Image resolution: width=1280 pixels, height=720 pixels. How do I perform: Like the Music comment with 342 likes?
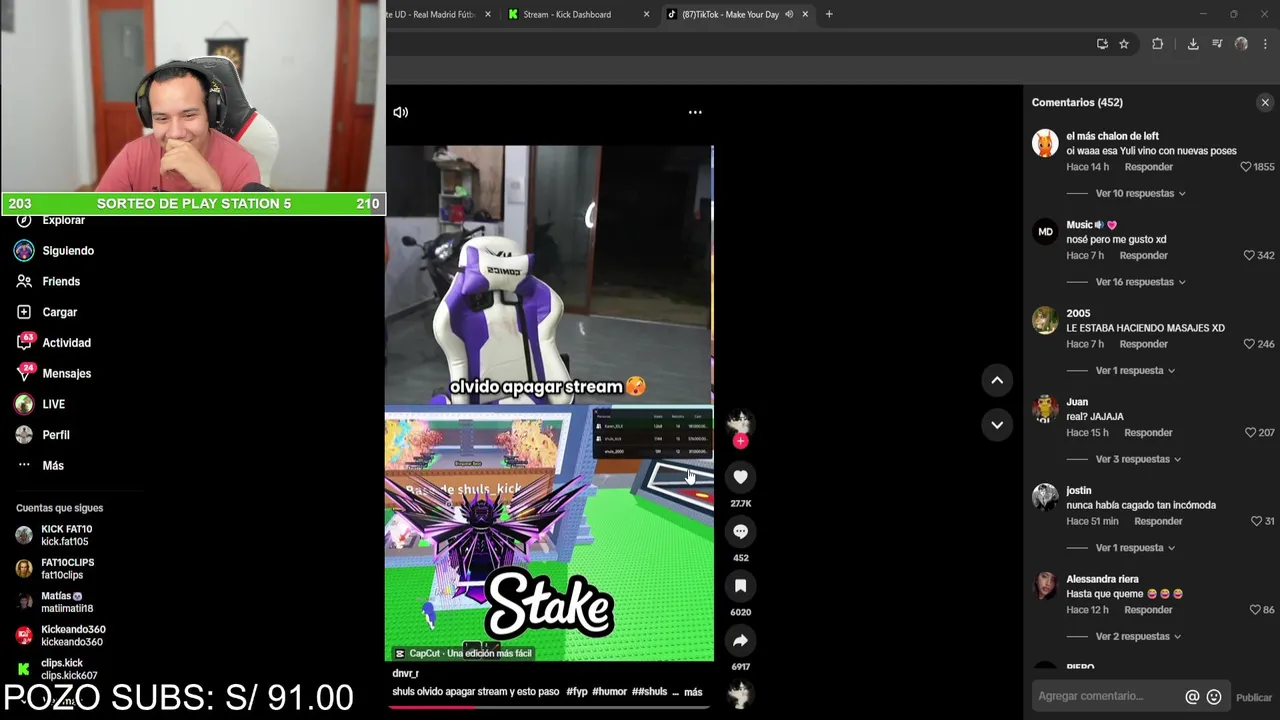click(1249, 256)
